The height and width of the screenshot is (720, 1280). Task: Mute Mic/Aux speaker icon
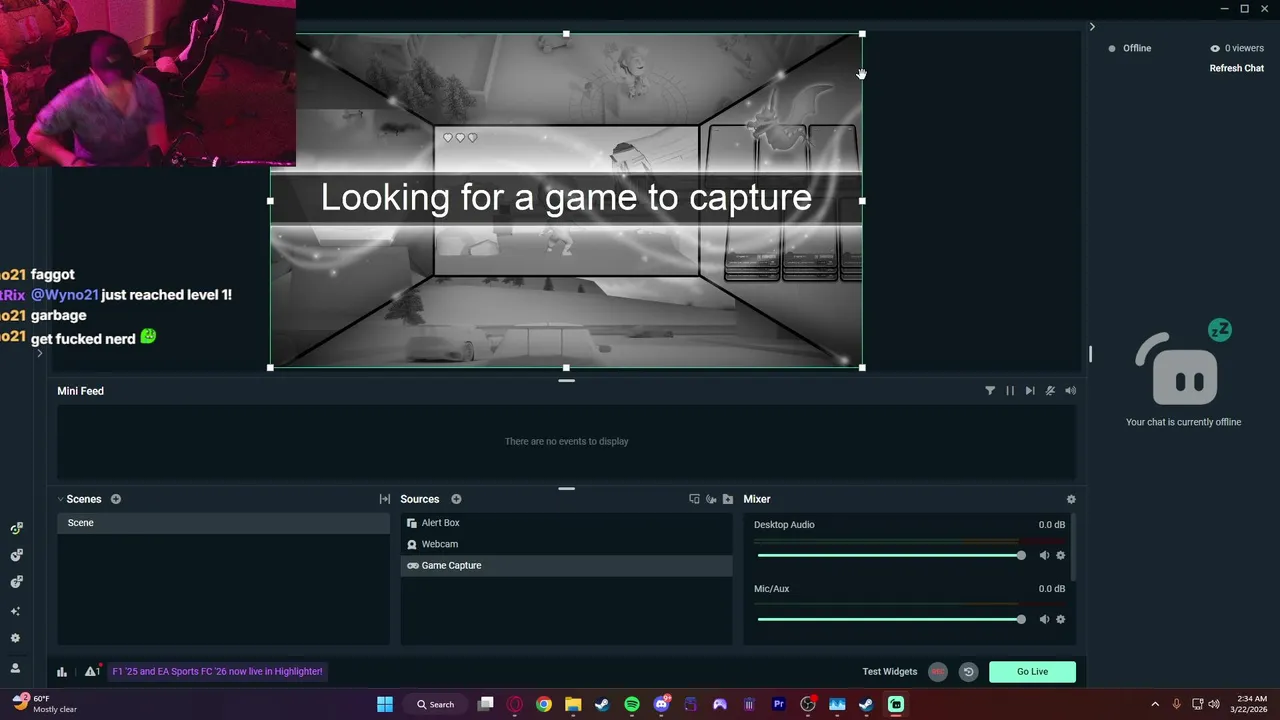coord(1044,619)
